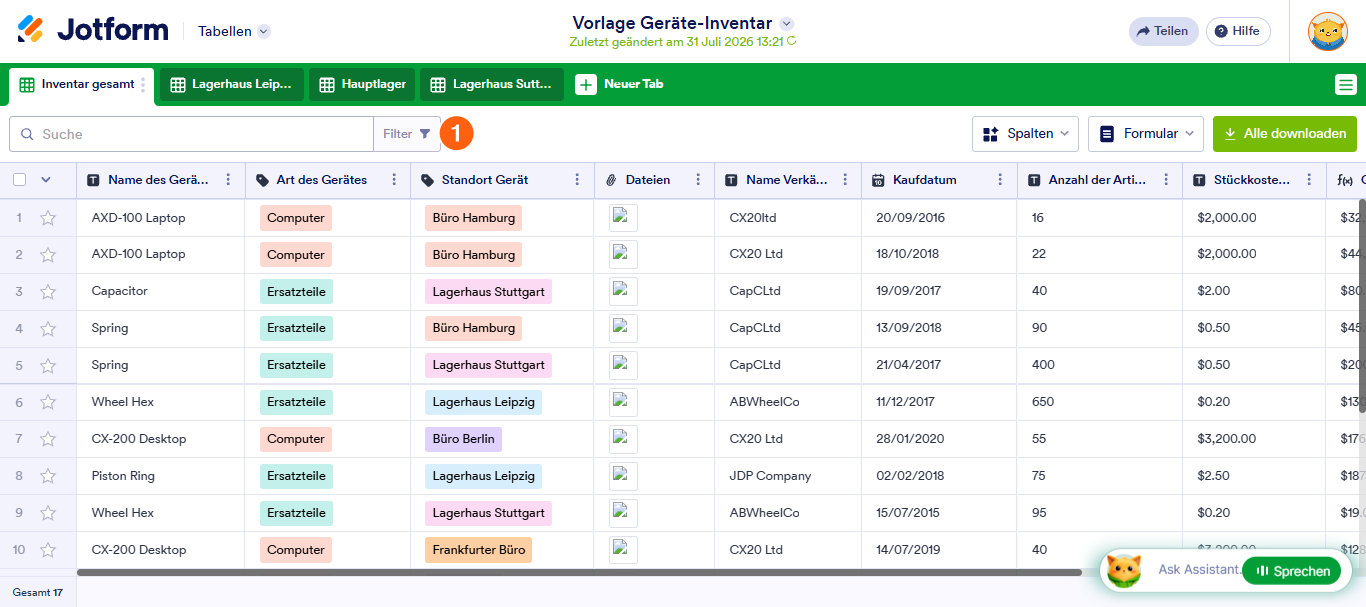Click the Alle downloaden button

coord(1285,134)
